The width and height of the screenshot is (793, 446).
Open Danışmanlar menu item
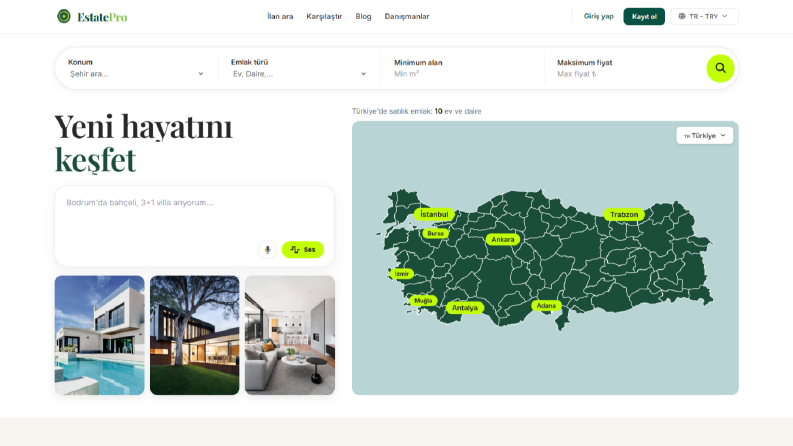pos(407,16)
